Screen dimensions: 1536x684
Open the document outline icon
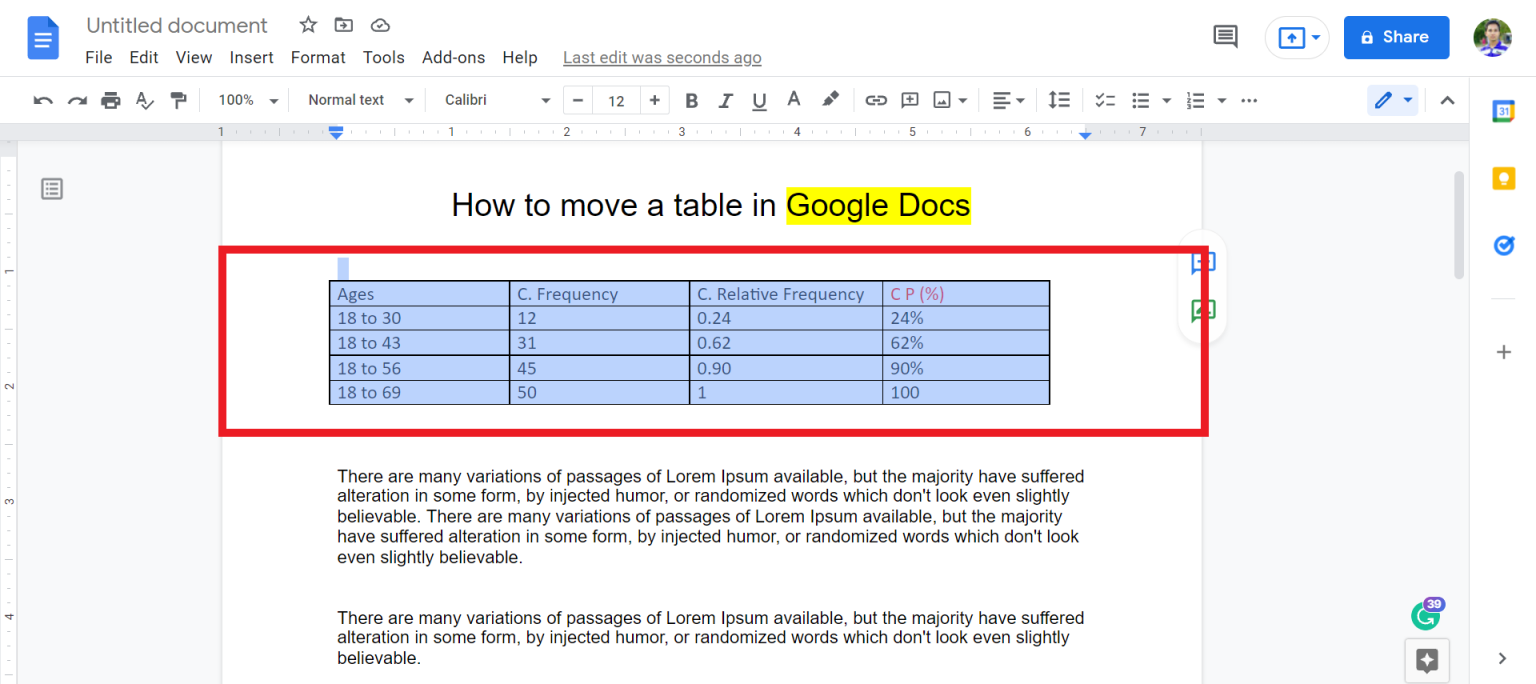[52, 188]
